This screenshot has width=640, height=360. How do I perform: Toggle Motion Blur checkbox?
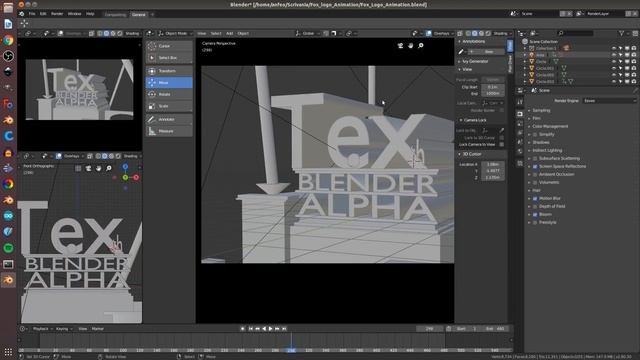535,198
